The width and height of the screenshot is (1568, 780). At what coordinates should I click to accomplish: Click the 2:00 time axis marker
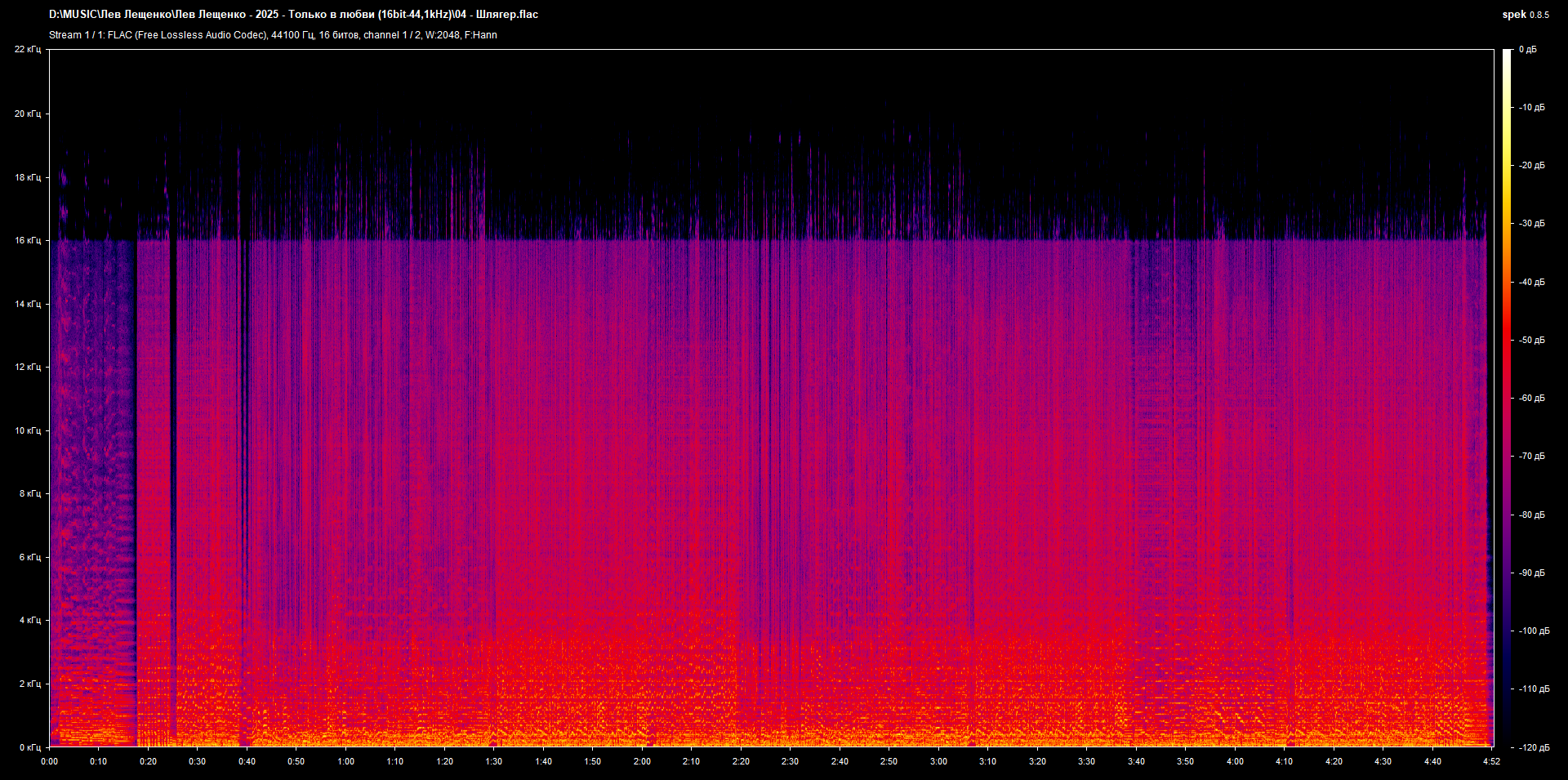642,761
